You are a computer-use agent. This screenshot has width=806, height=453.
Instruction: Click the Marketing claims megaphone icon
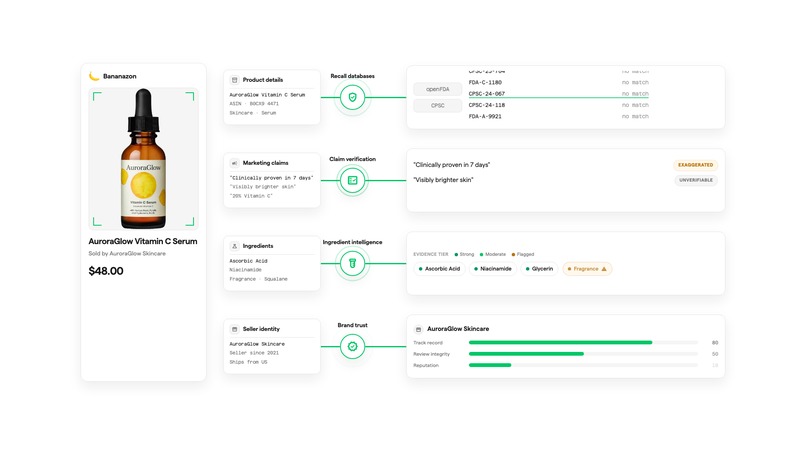[234, 163]
